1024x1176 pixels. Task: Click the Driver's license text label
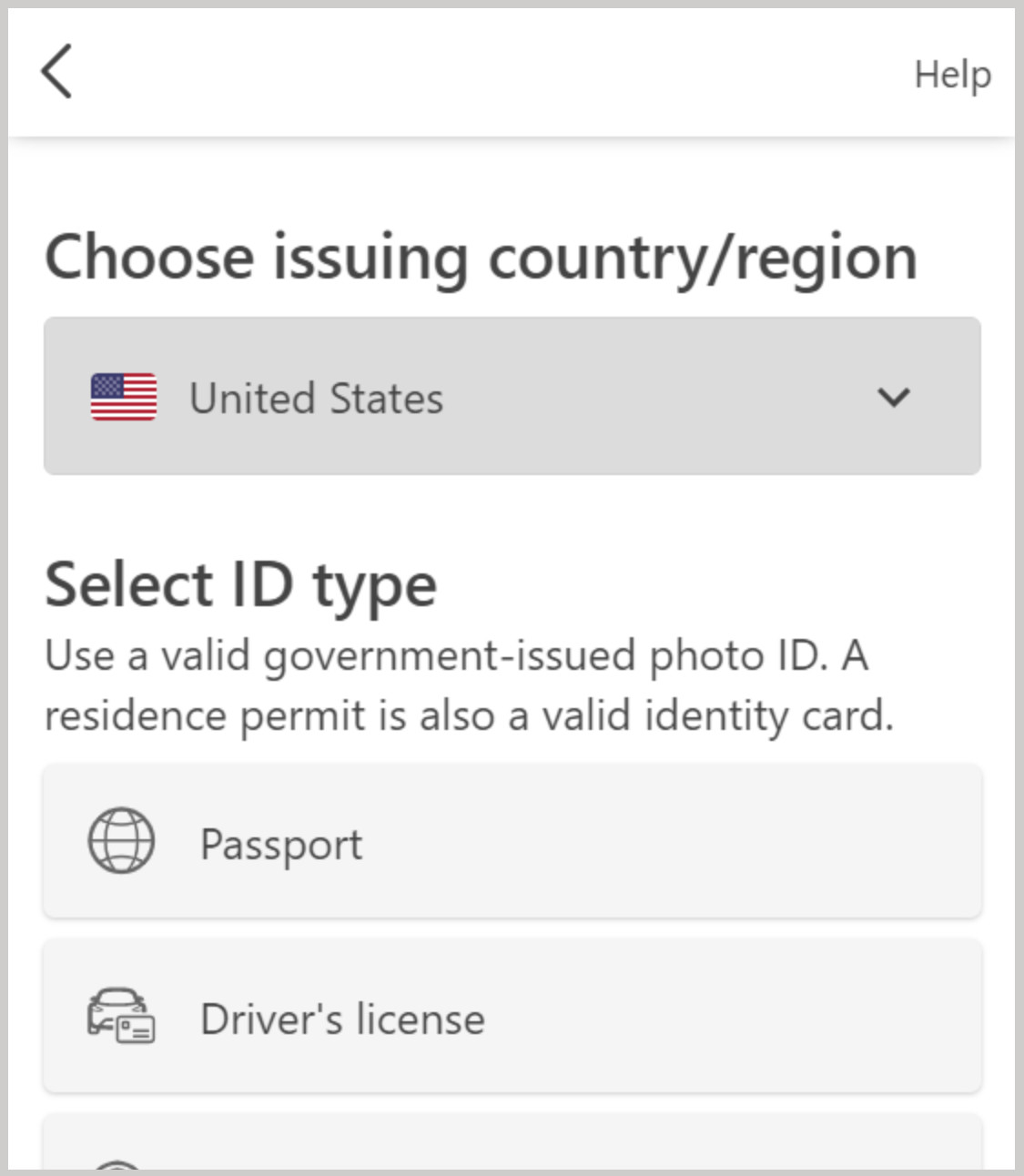[342, 1019]
